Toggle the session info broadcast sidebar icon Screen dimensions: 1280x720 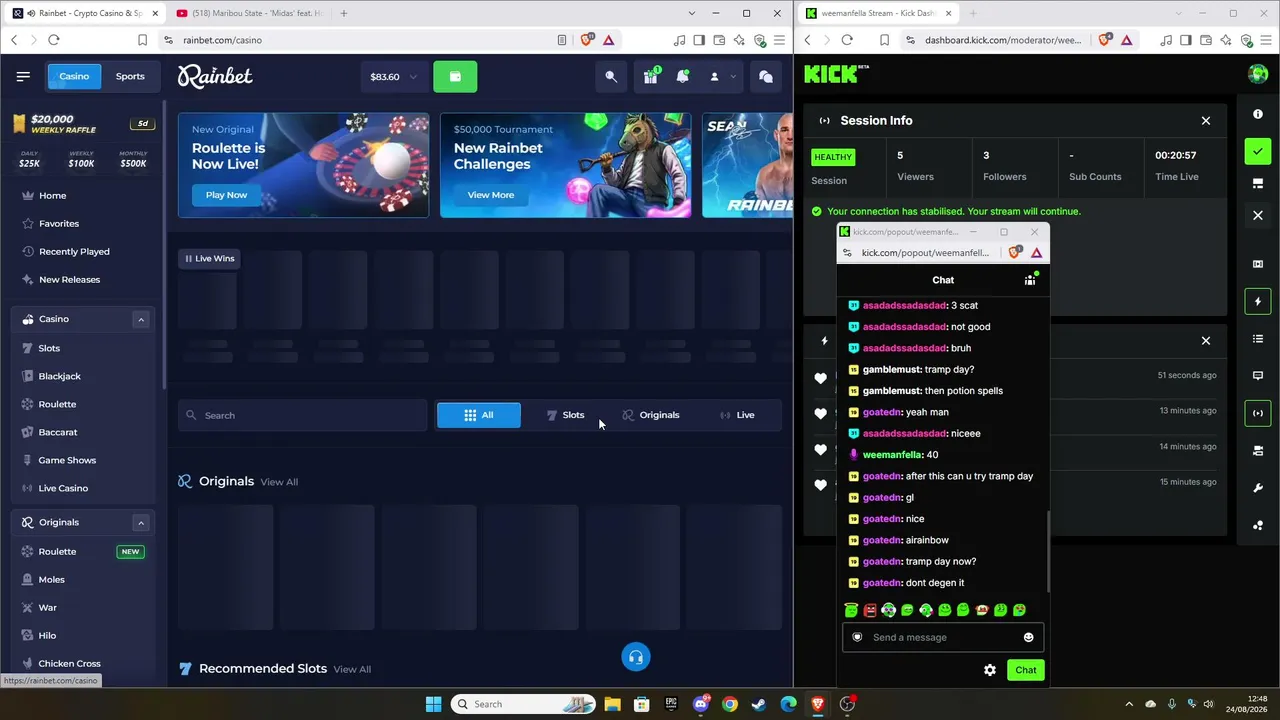click(1258, 413)
